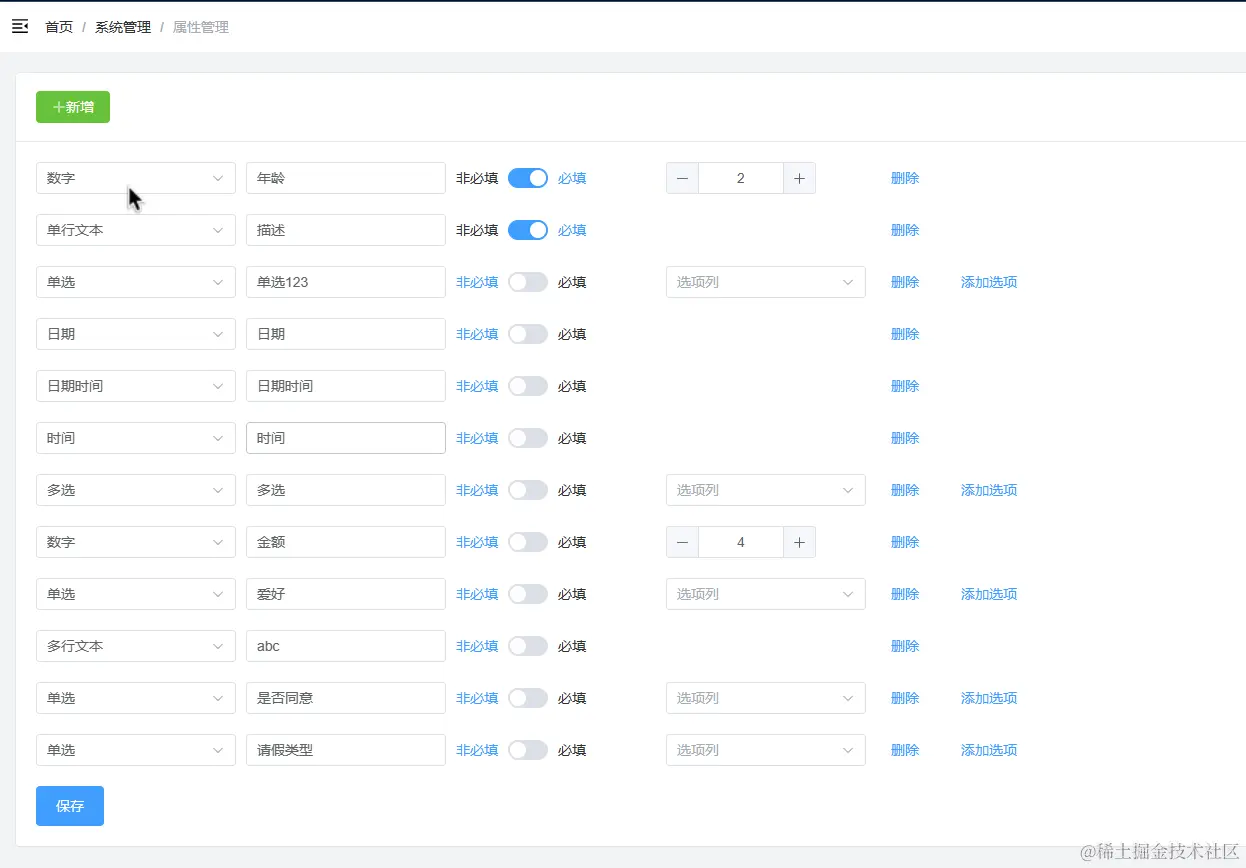1246x868 pixels.
Task: Enable the required switch for 单选123
Action: (528, 282)
